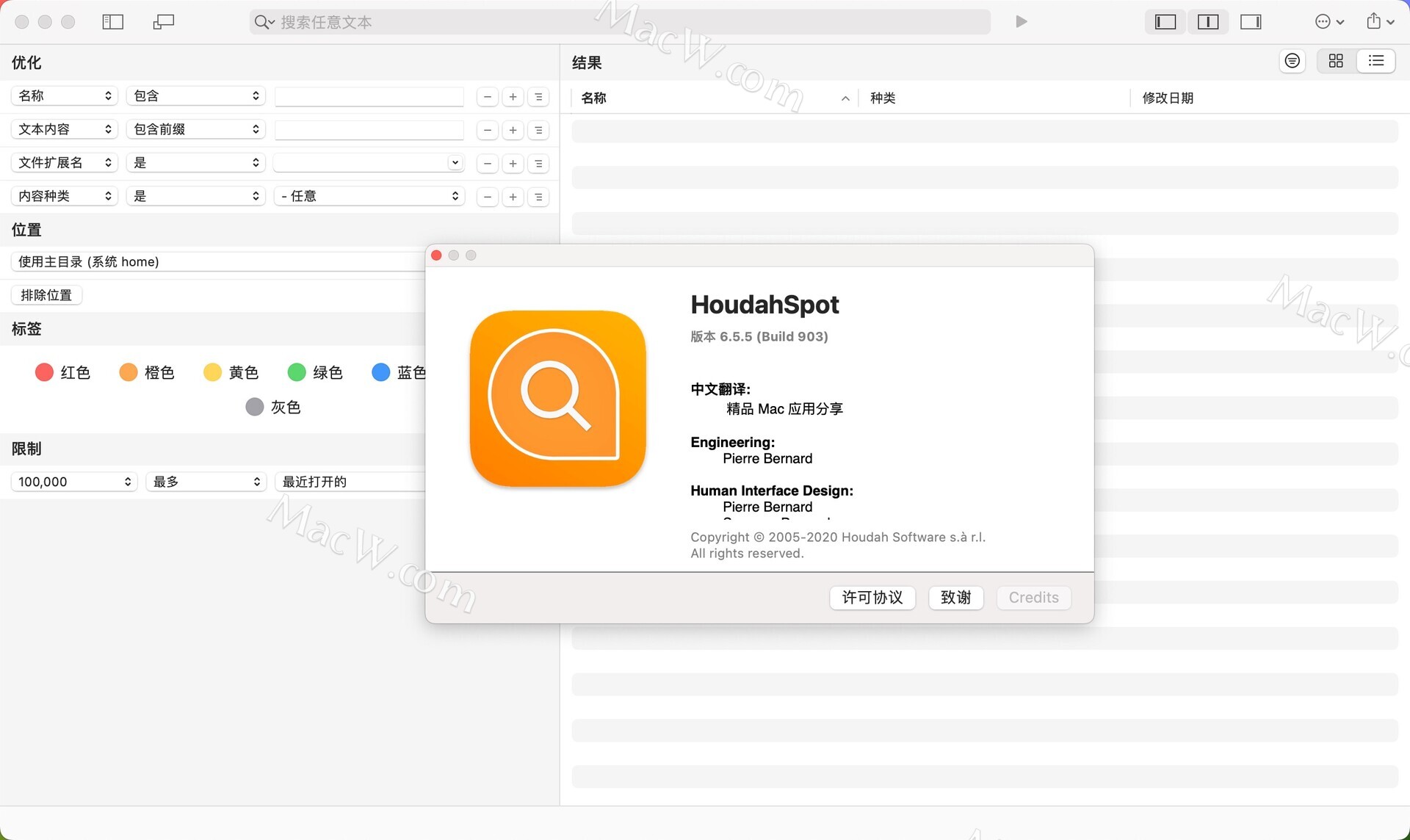Sort results by 名称 column

715,98
